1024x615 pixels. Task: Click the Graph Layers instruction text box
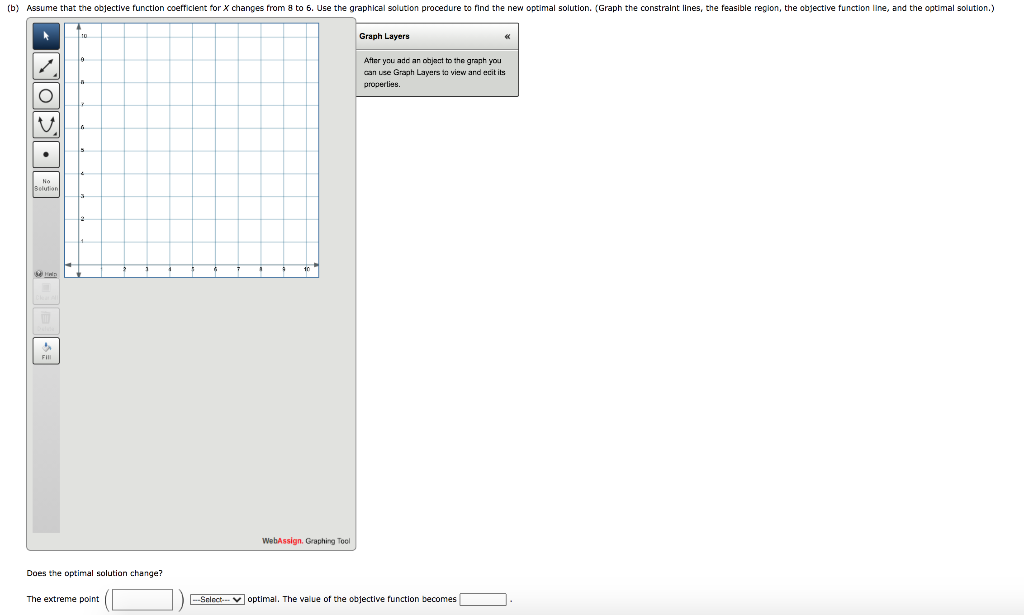click(437, 72)
